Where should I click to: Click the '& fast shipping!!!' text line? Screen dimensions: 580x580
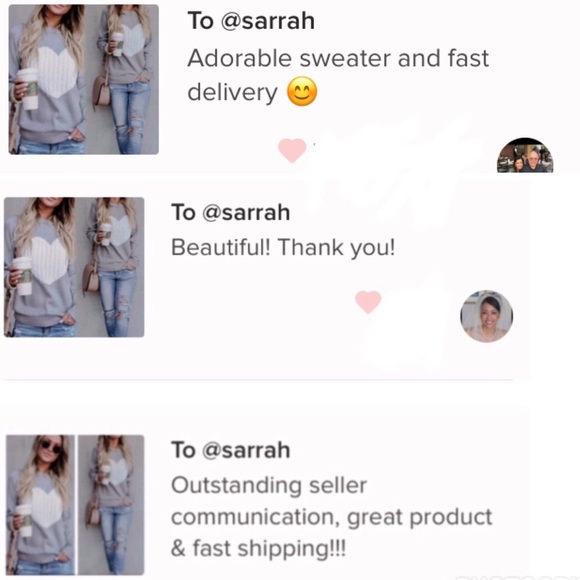pos(259,548)
